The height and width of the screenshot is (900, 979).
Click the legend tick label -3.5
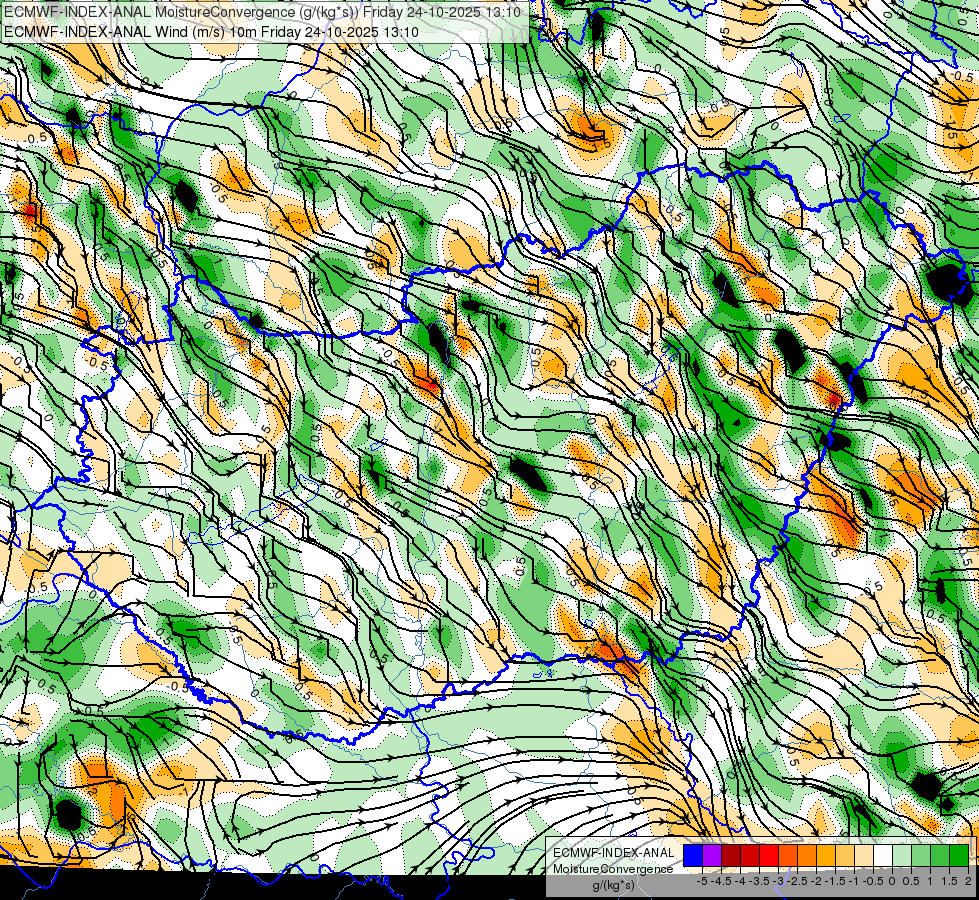(x=759, y=881)
